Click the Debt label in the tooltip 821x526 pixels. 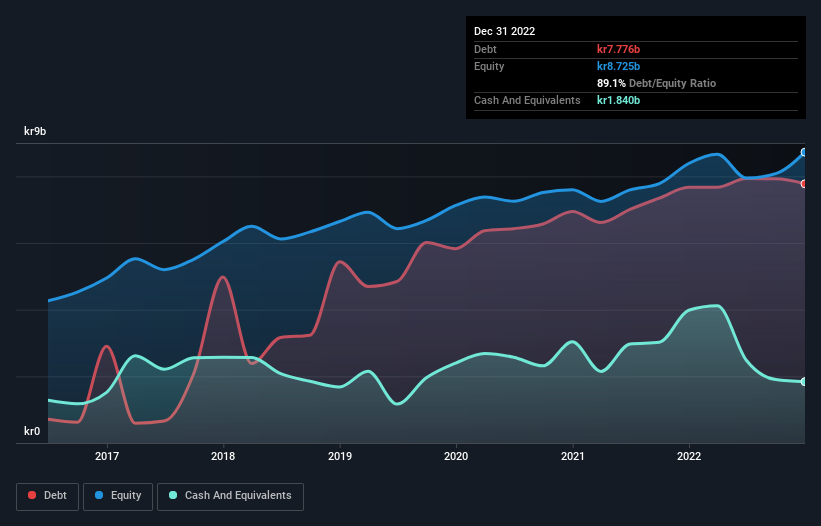pyautogui.click(x=485, y=49)
